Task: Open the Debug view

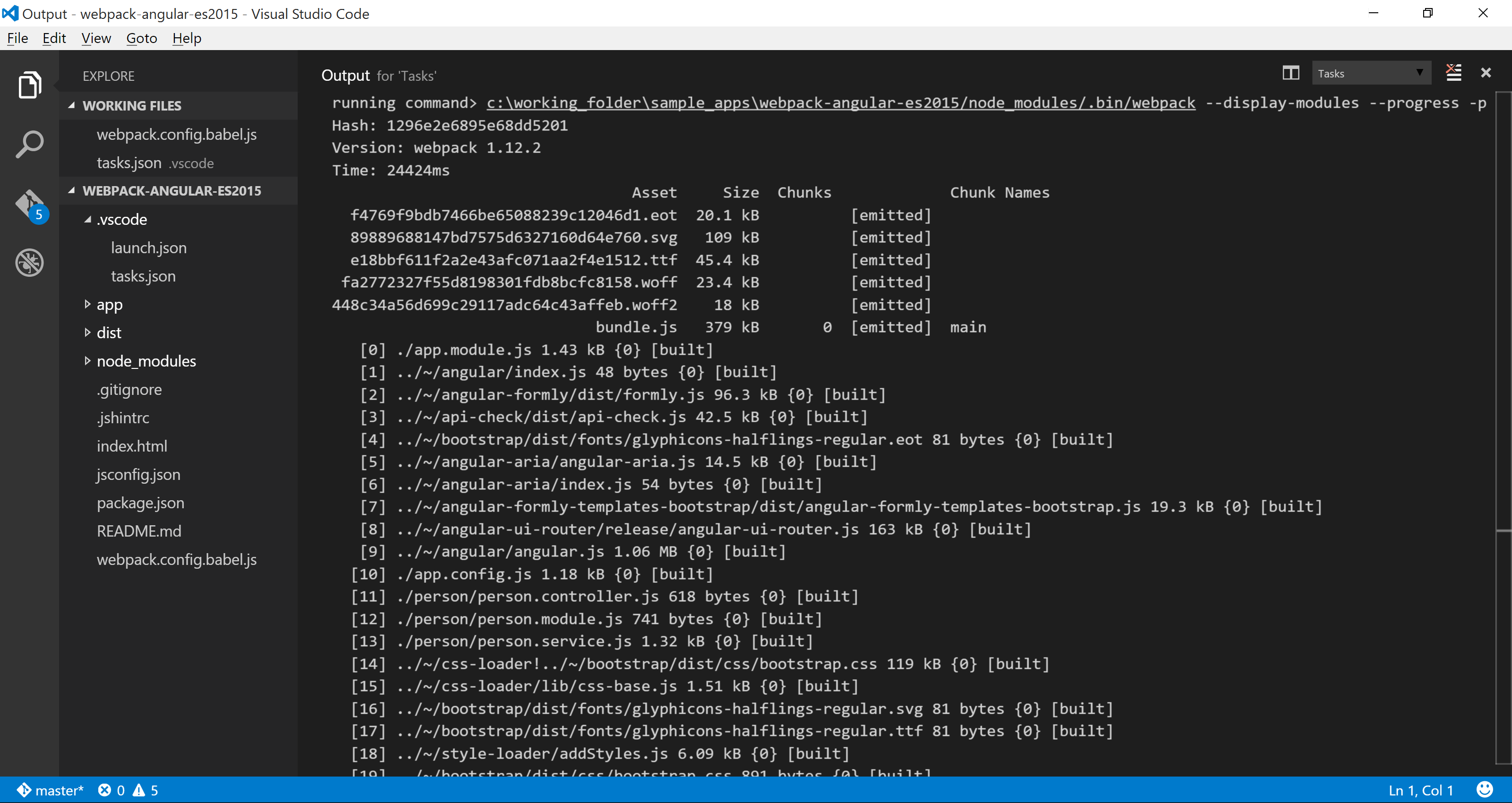Action: pyautogui.click(x=29, y=262)
